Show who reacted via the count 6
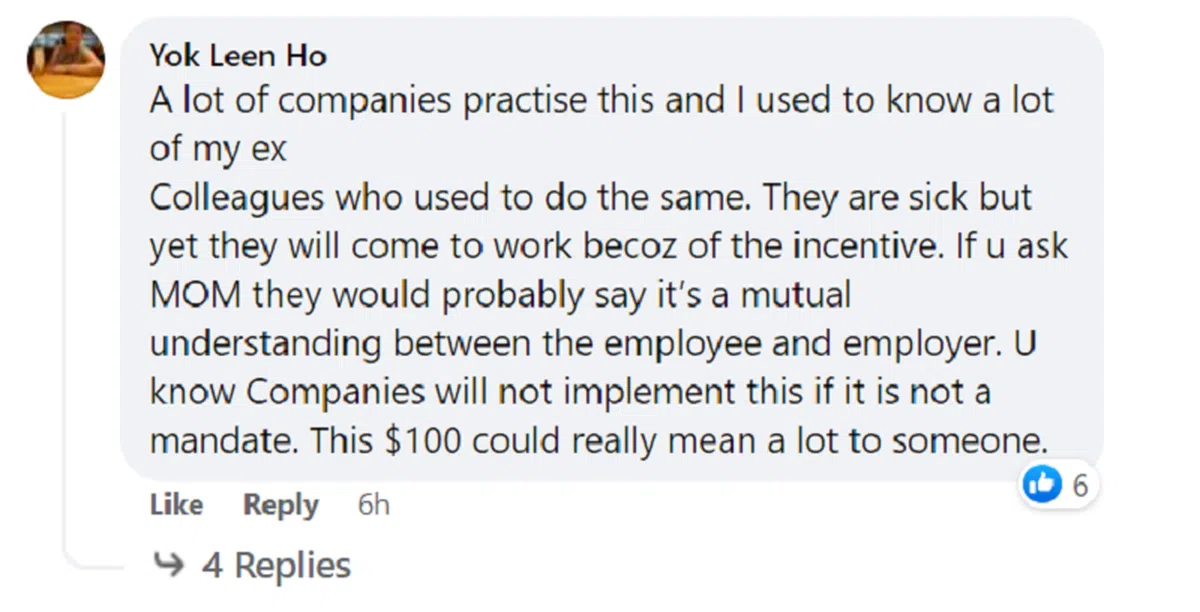The height and width of the screenshot is (612, 1200). (x=1080, y=486)
